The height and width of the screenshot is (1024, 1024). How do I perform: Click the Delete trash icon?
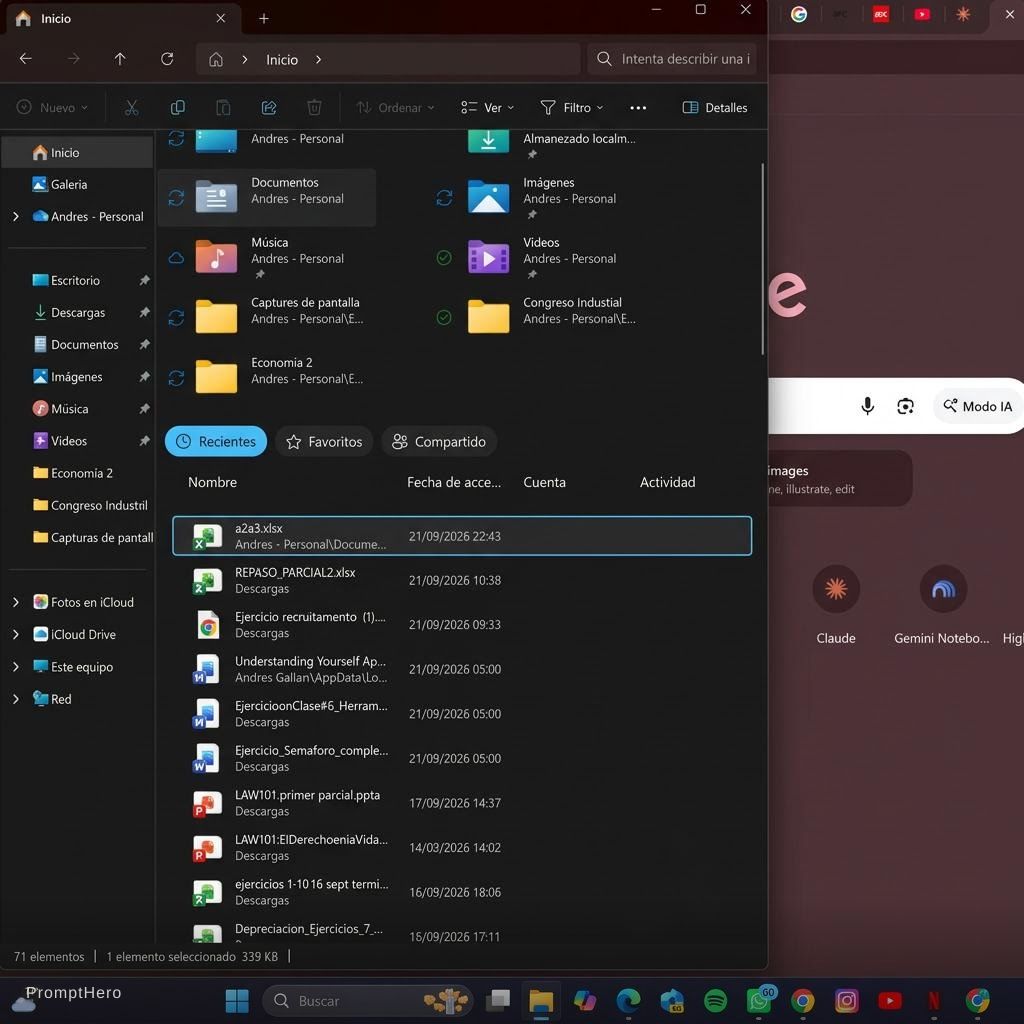(314, 108)
